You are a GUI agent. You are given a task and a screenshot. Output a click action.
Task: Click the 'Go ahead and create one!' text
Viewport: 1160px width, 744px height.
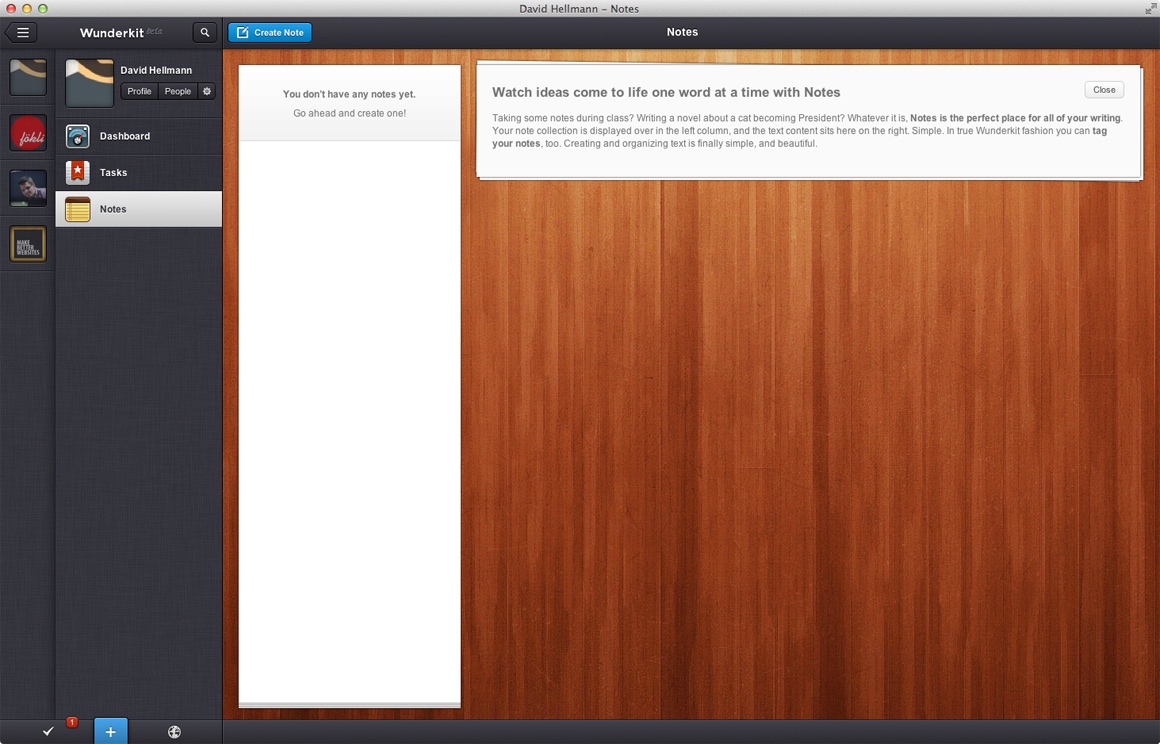(349, 113)
